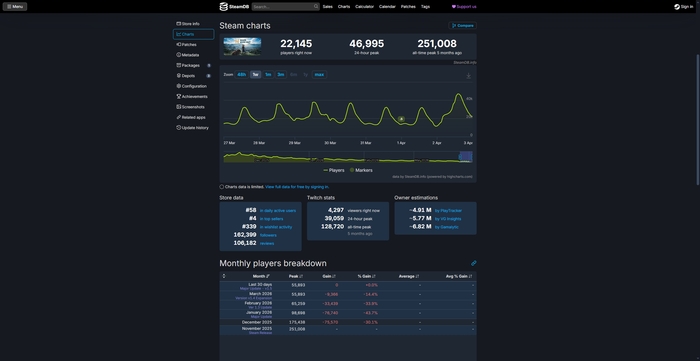700x361 pixels.
Task: Open the Sales menu item
Action: (328, 7)
